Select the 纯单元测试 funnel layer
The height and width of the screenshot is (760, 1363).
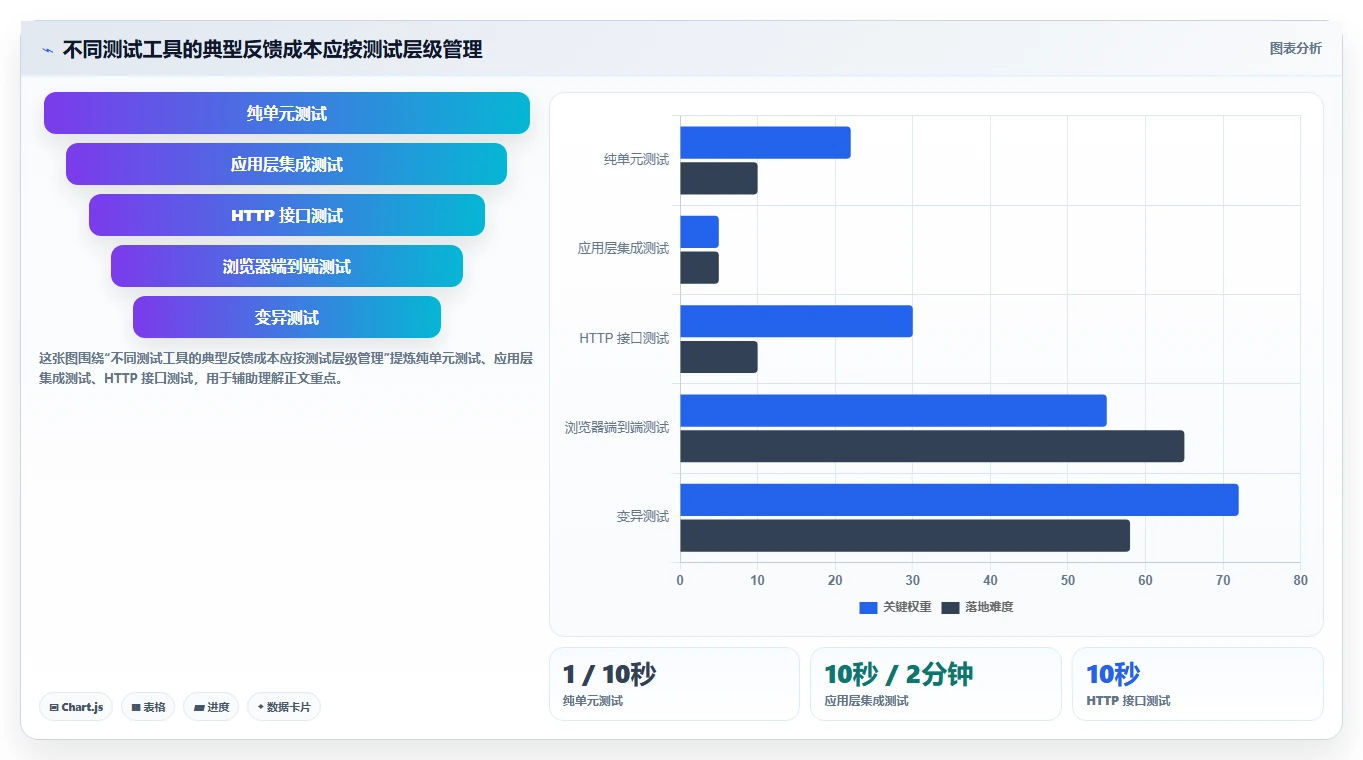[x=287, y=113]
